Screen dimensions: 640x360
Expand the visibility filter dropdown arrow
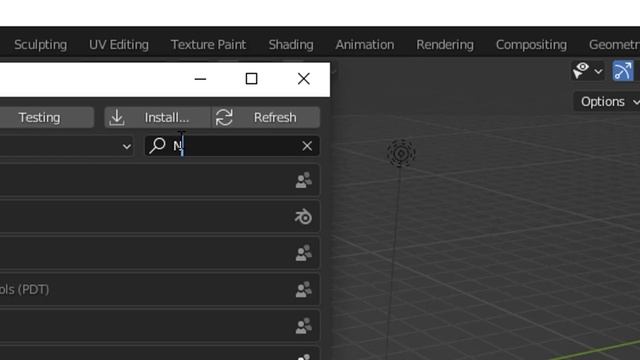pyautogui.click(x=598, y=71)
